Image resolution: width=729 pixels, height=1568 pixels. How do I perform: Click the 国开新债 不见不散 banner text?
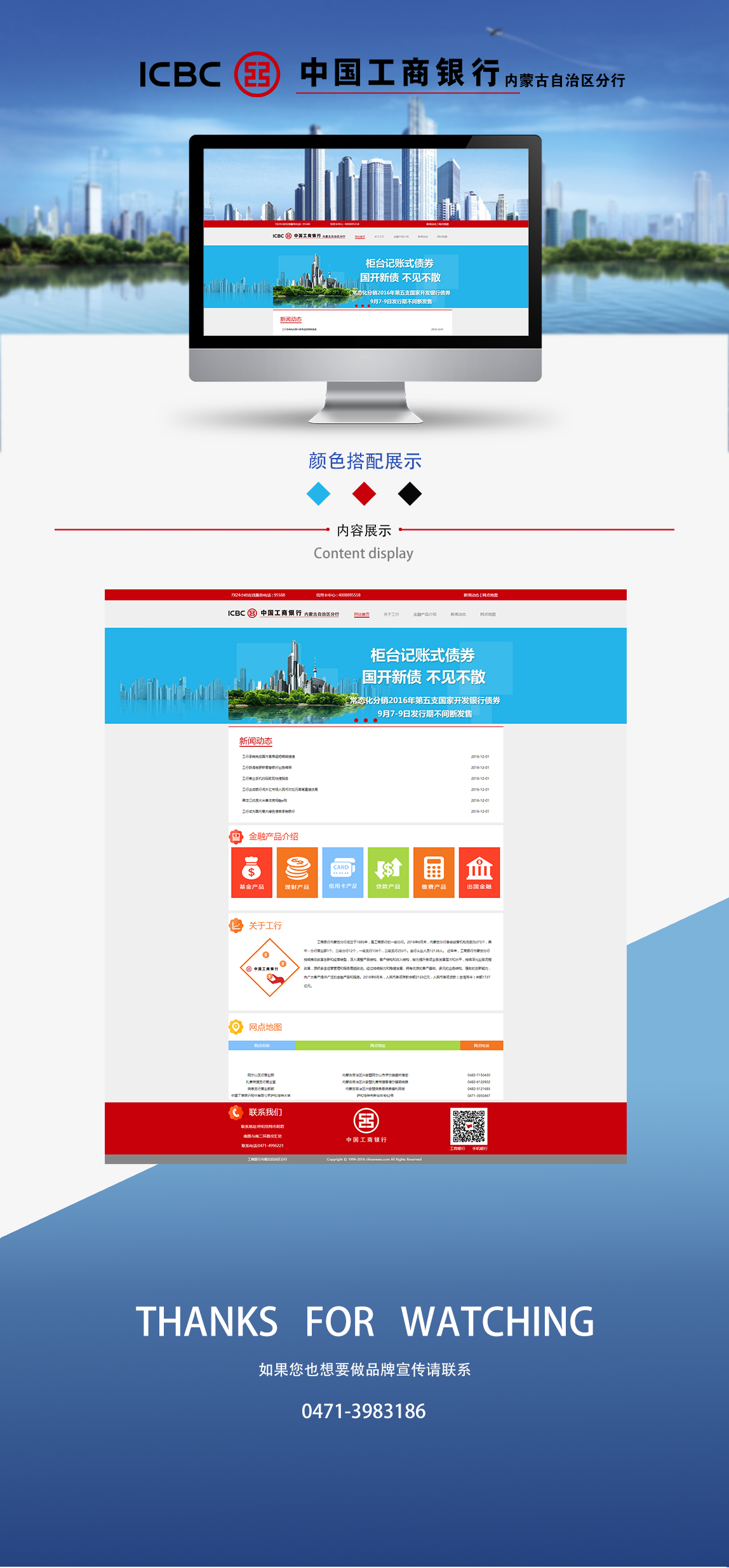click(x=424, y=677)
